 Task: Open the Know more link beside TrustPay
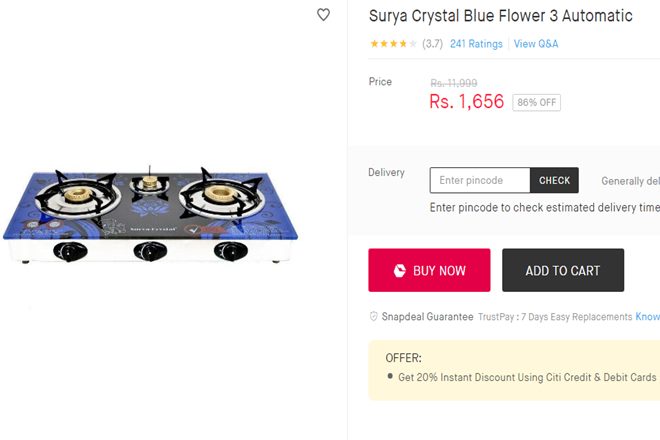[x=648, y=317]
